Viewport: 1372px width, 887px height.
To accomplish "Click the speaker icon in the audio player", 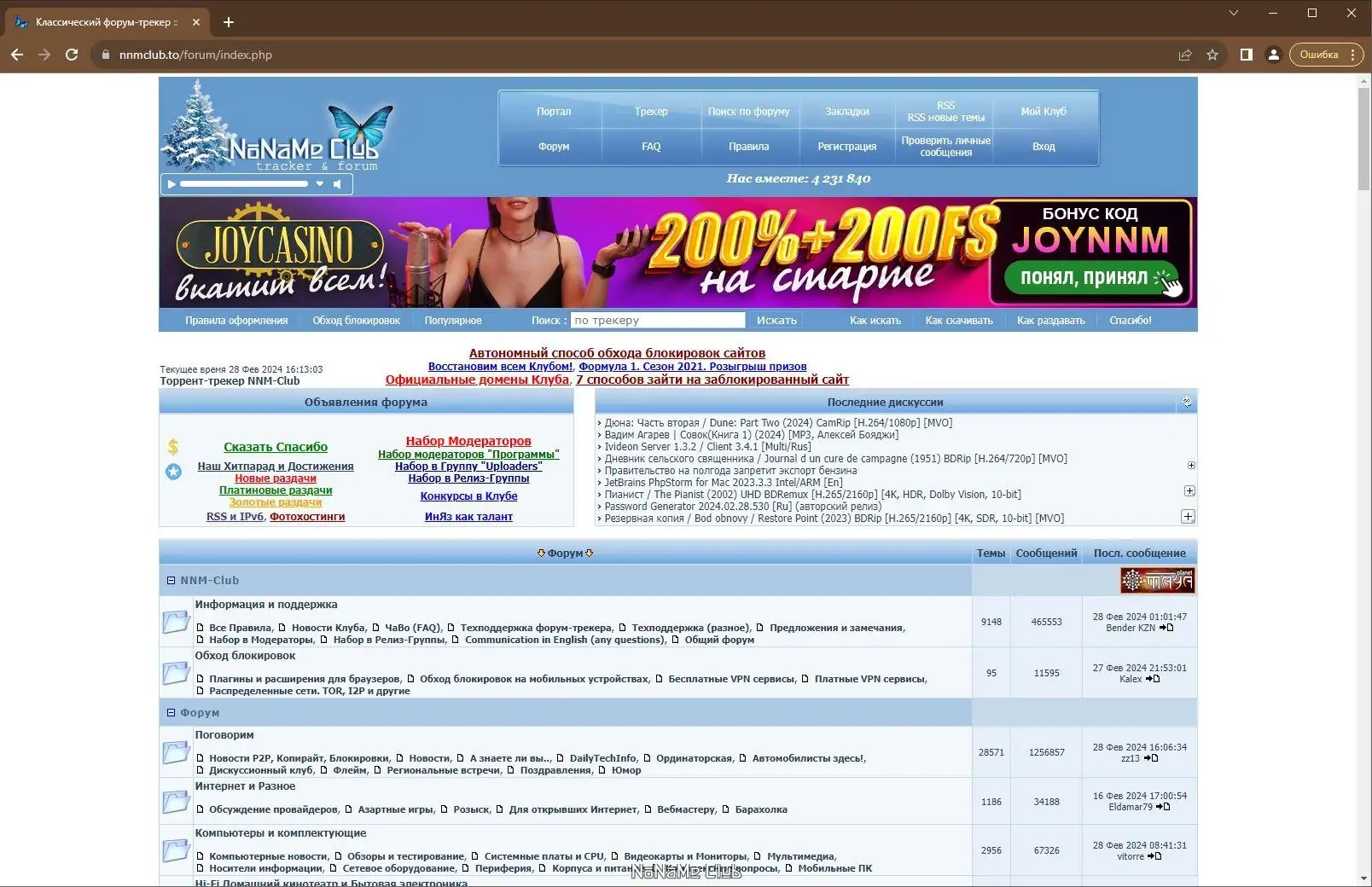I will [340, 183].
